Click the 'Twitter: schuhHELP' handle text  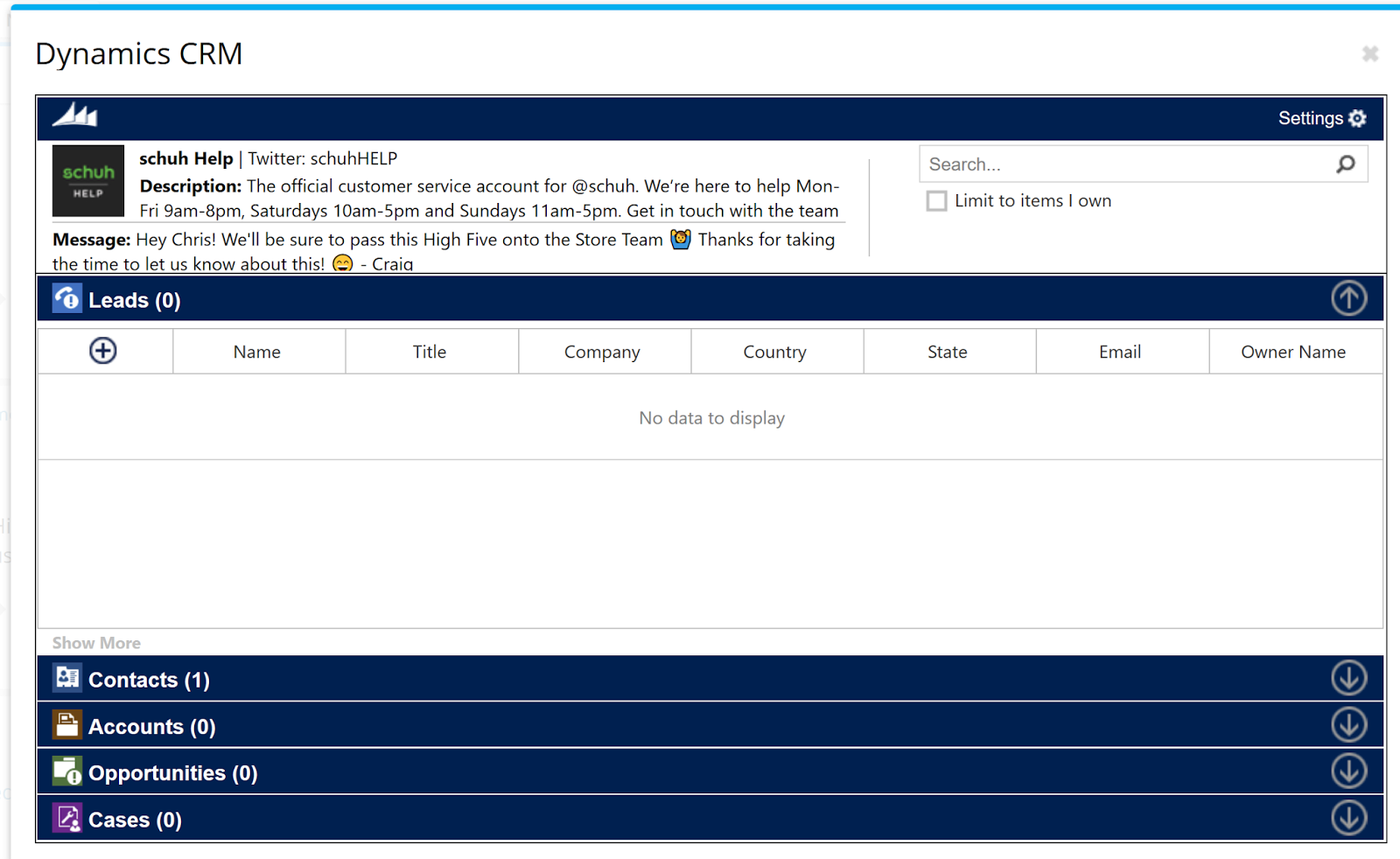323,158
